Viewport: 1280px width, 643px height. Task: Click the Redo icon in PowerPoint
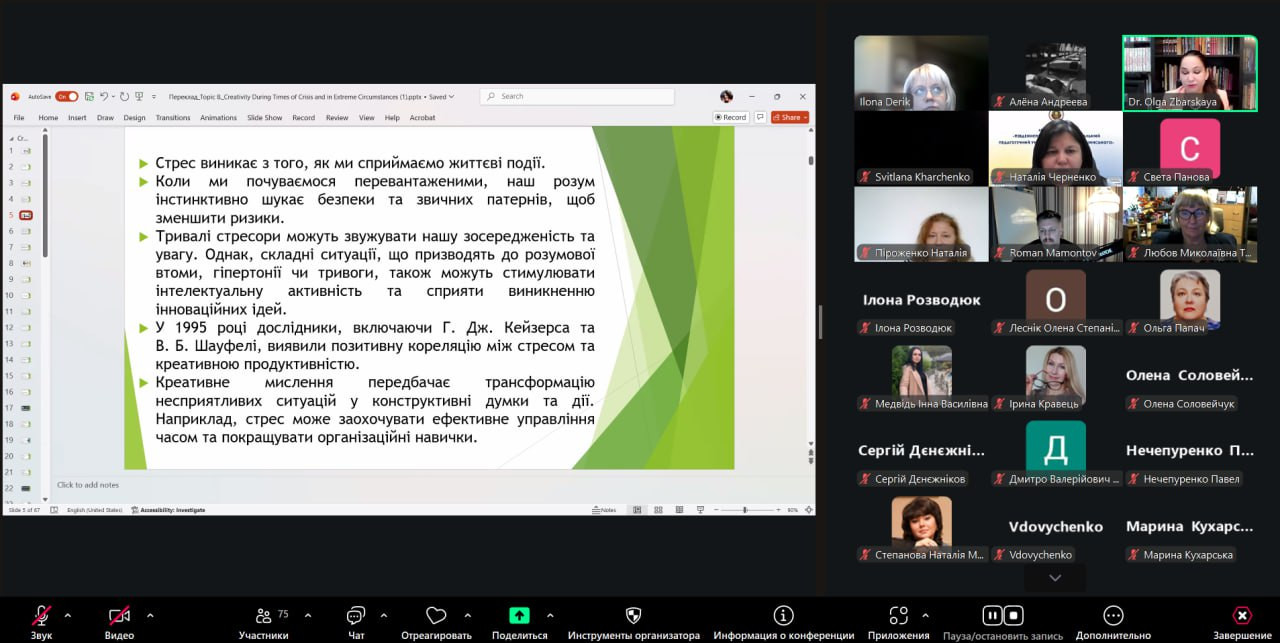pyautogui.click(x=124, y=97)
